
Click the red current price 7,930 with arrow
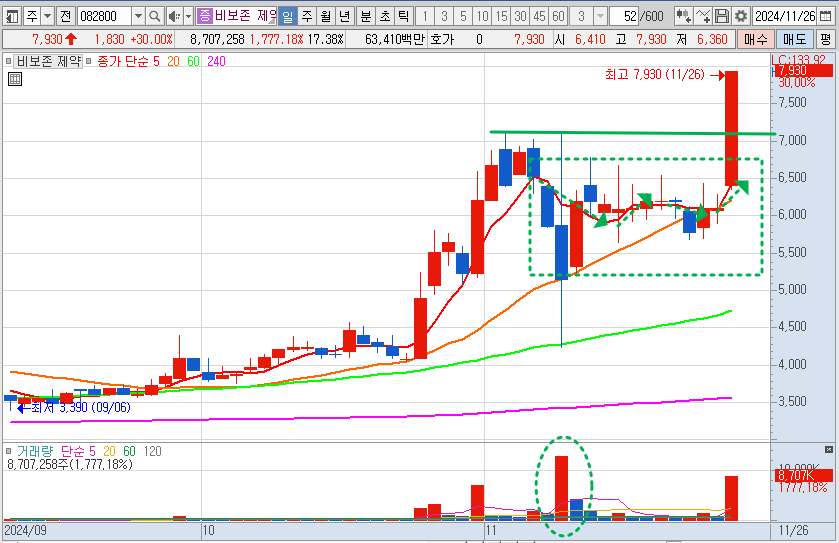[x=54, y=39]
